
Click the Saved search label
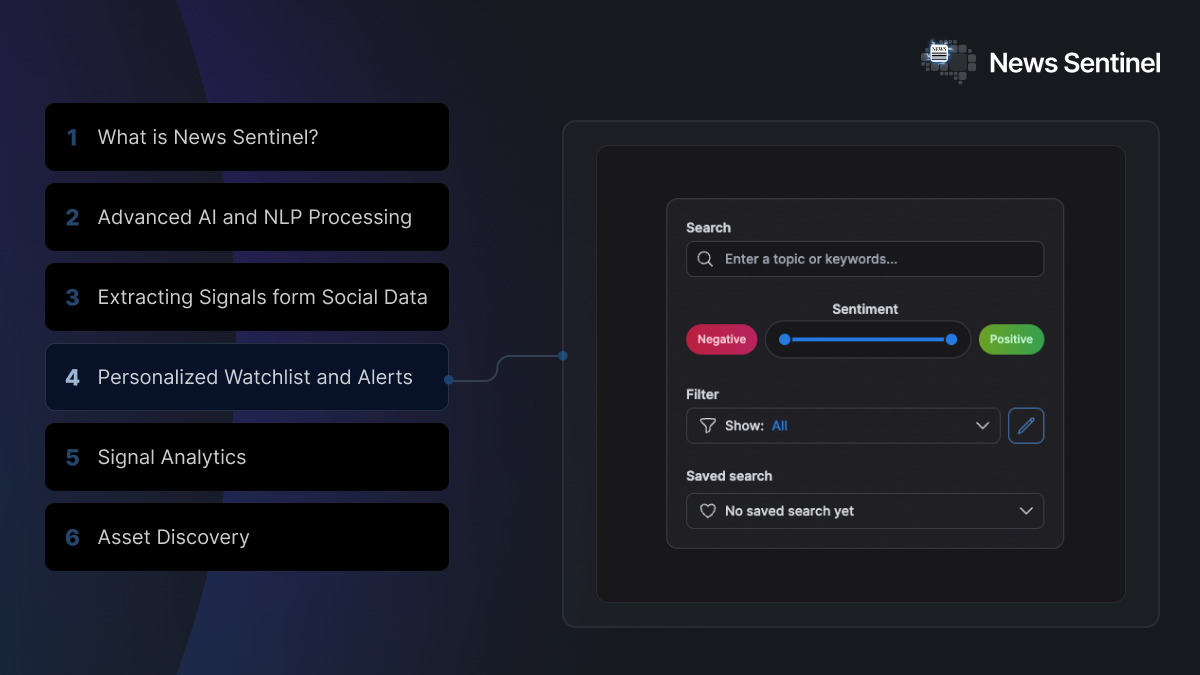(x=729, y=476)
